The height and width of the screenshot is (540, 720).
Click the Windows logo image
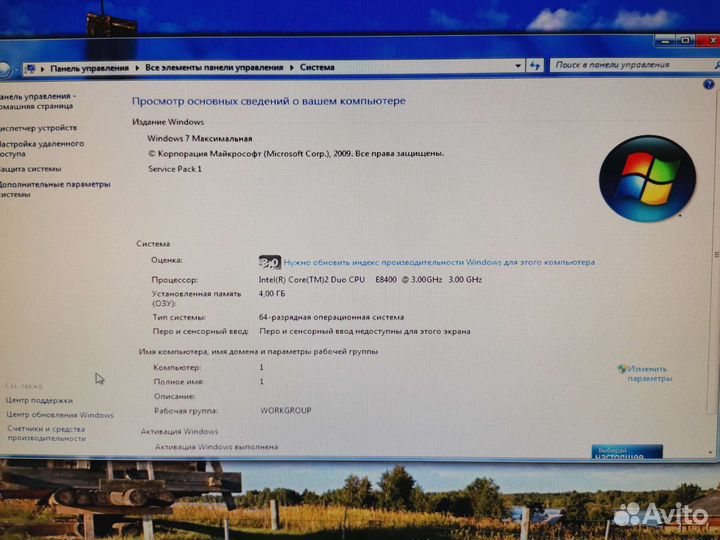point(647,178)
